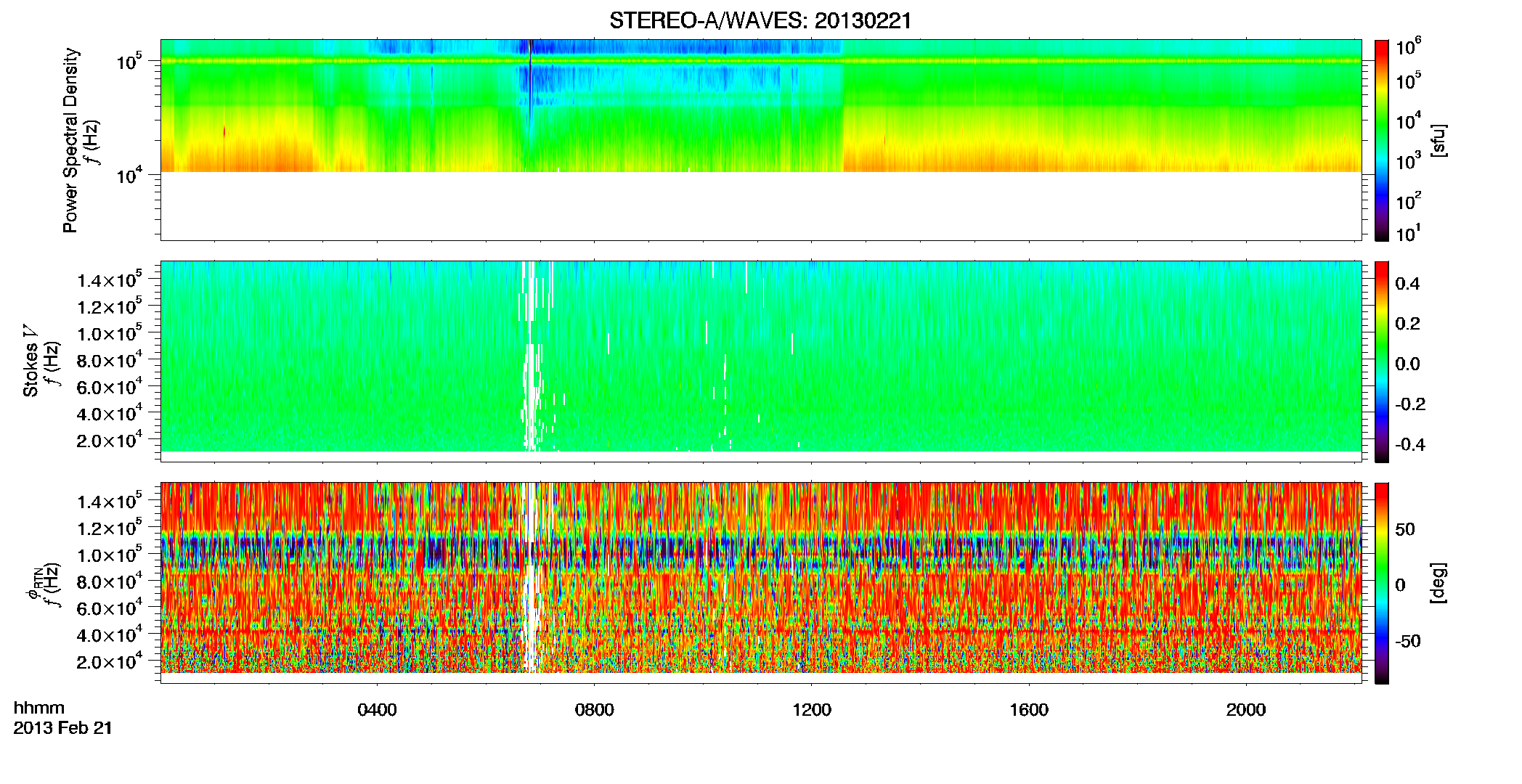The image size is (1522, 784).
Task: Click the phi RTN spectrogram panel
Action: pyautogui.click(x=761, y=583)
